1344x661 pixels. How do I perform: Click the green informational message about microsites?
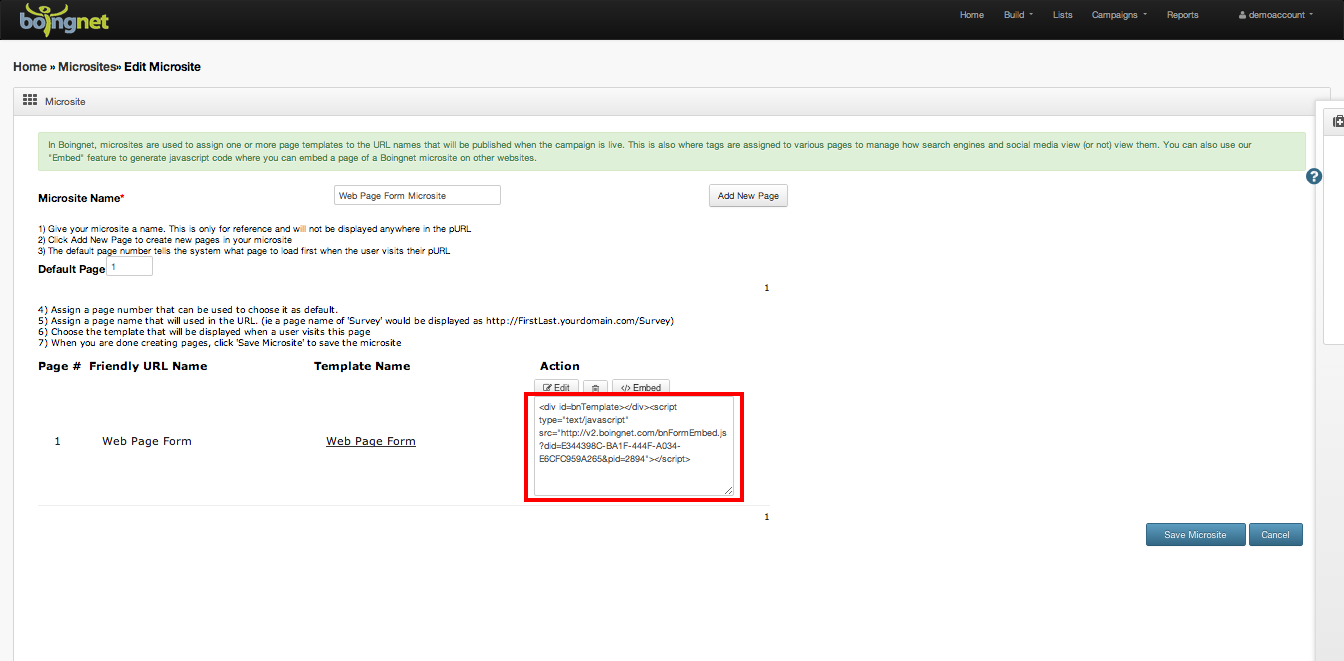672,151
